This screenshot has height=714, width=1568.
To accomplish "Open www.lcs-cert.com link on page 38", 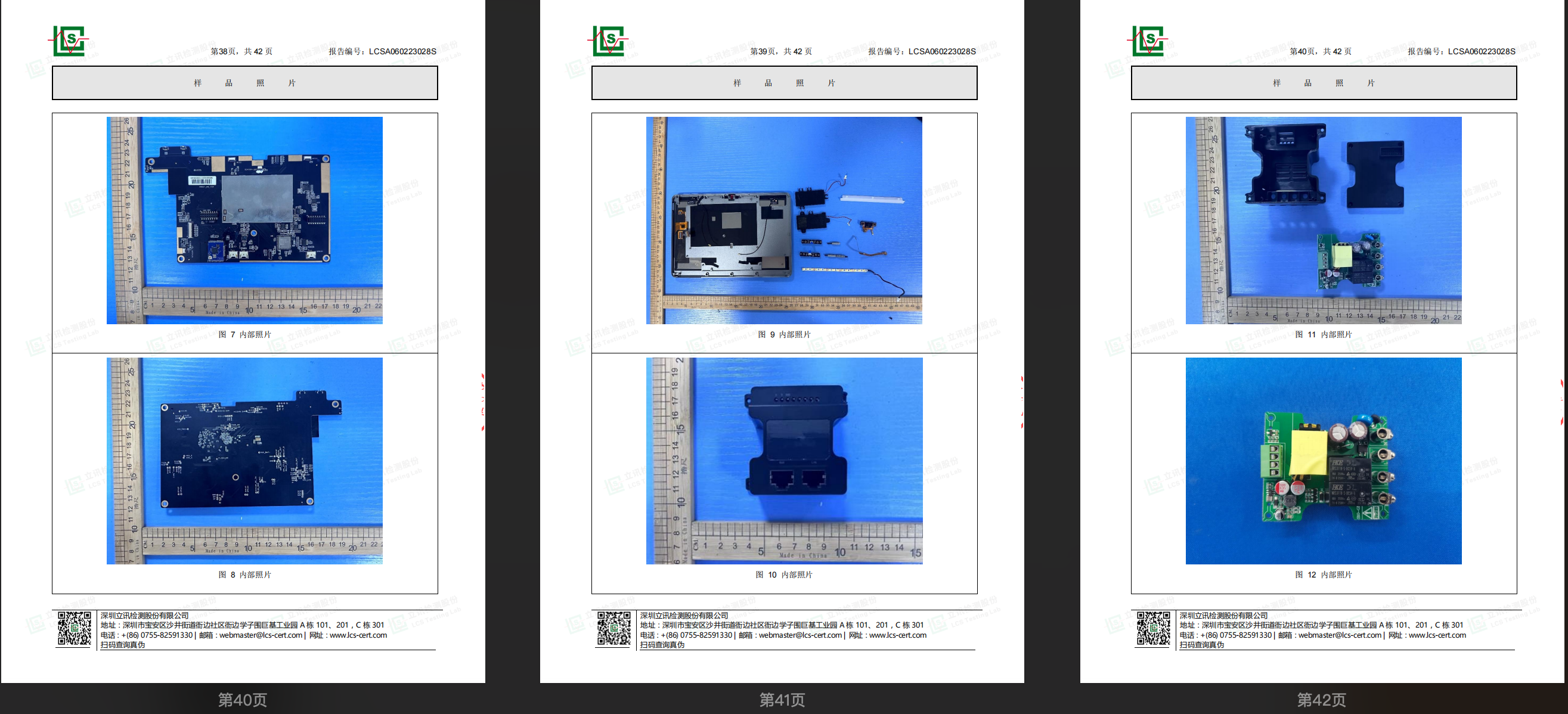I will (x=358, y=635).
